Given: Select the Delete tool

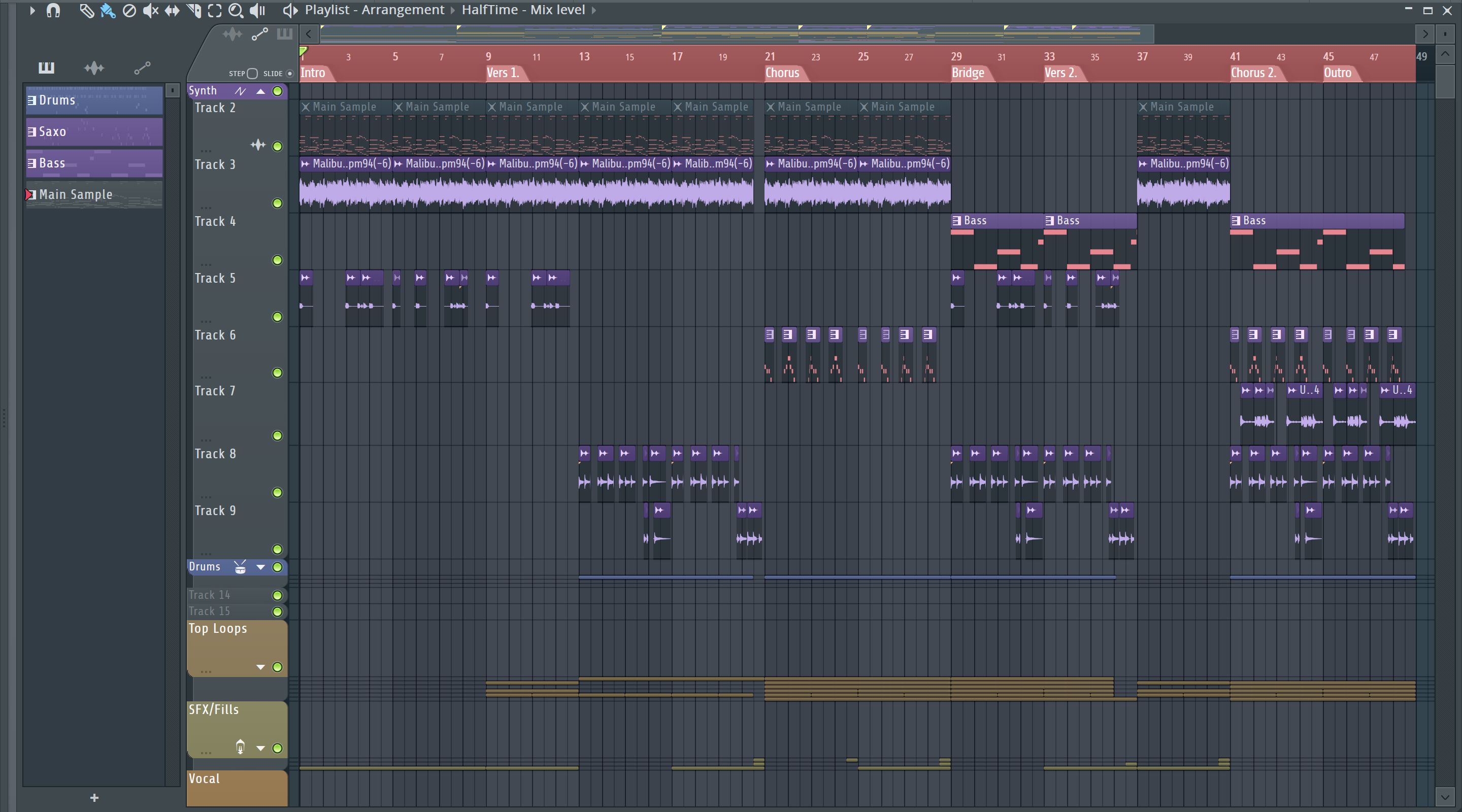Looking at the screenshot, I should click(x=129, y=10).
